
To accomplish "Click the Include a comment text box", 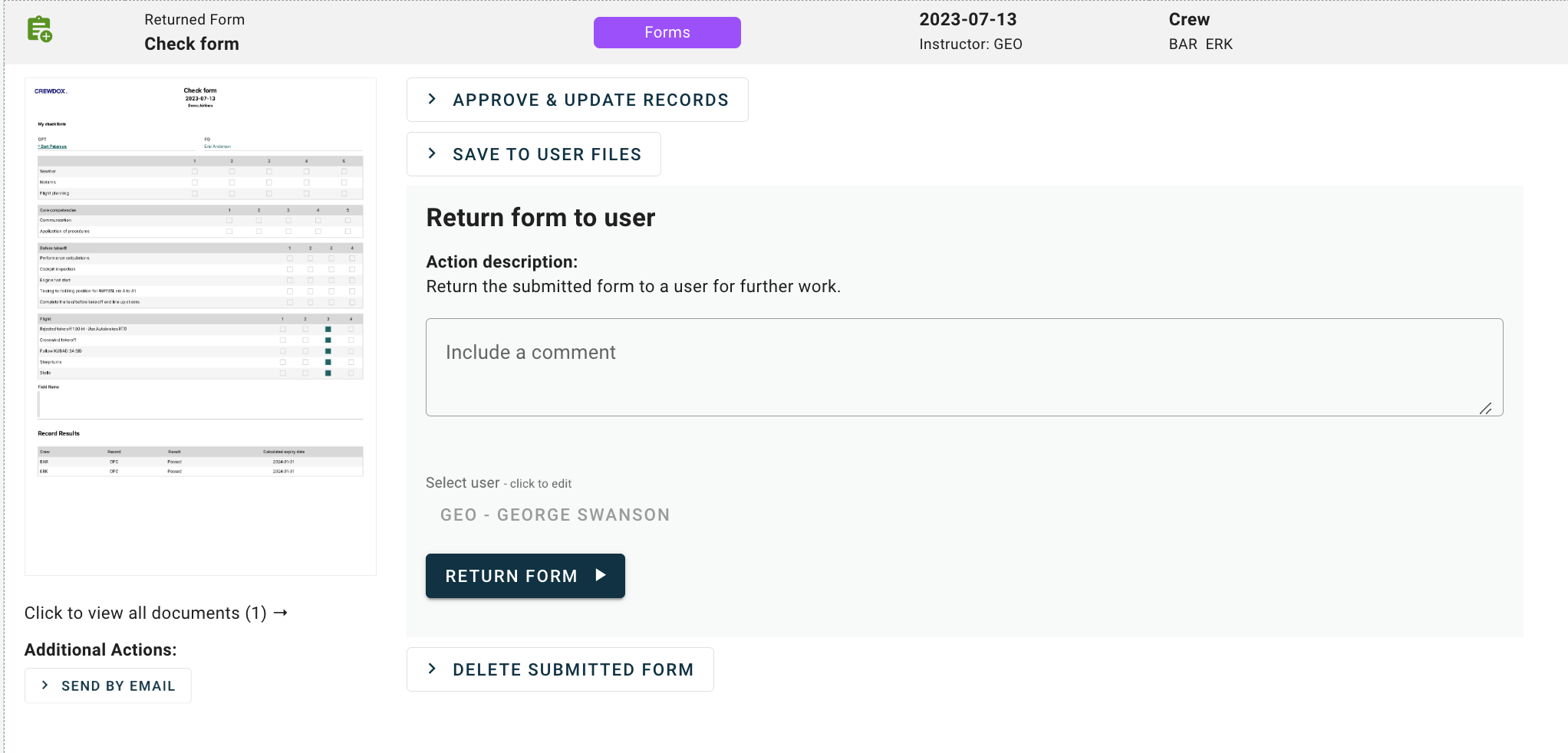I will point(964,367).
